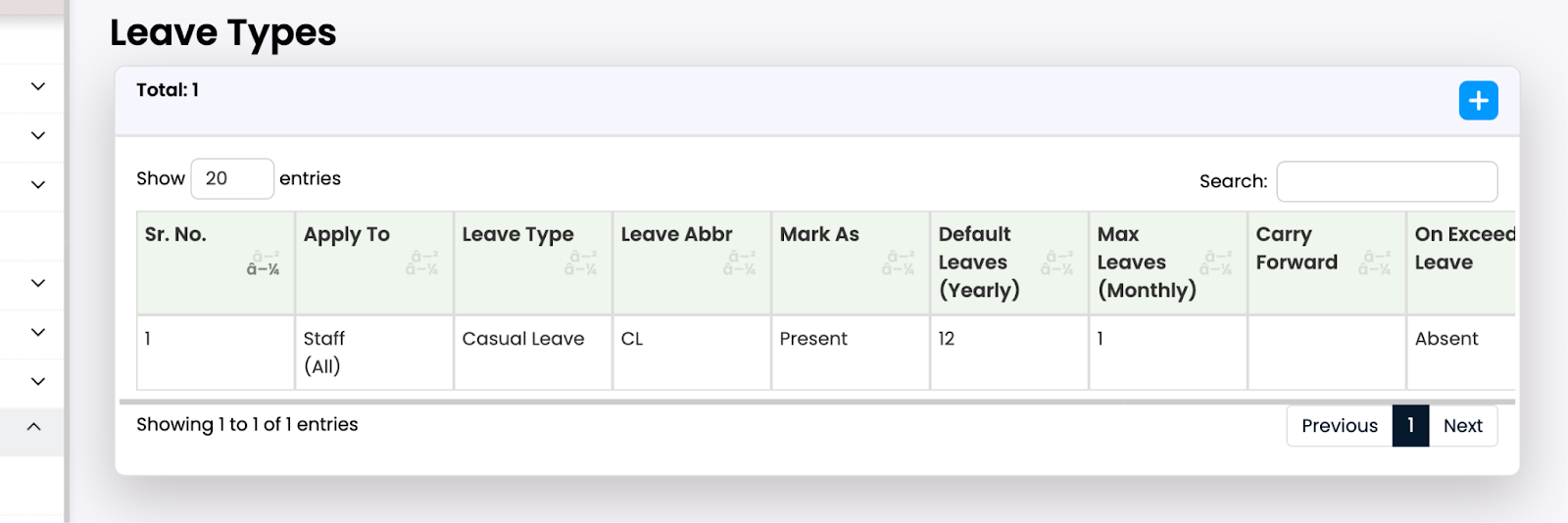Go to Previous page of entries

pos(1339,426)
